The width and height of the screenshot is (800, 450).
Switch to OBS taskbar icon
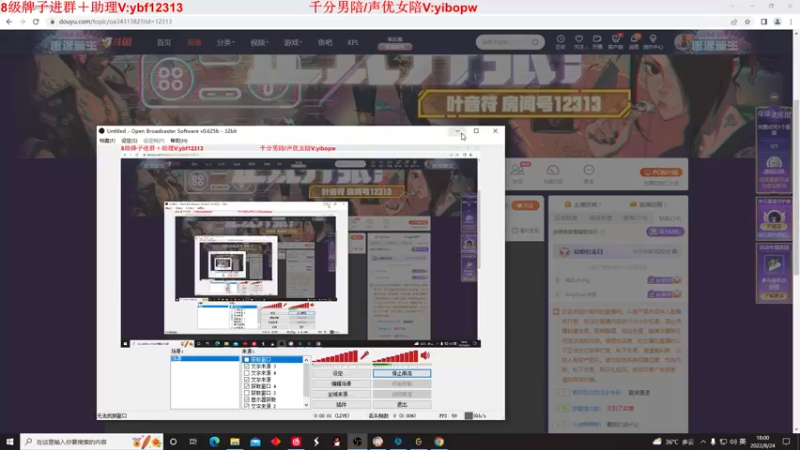point(357,441)
